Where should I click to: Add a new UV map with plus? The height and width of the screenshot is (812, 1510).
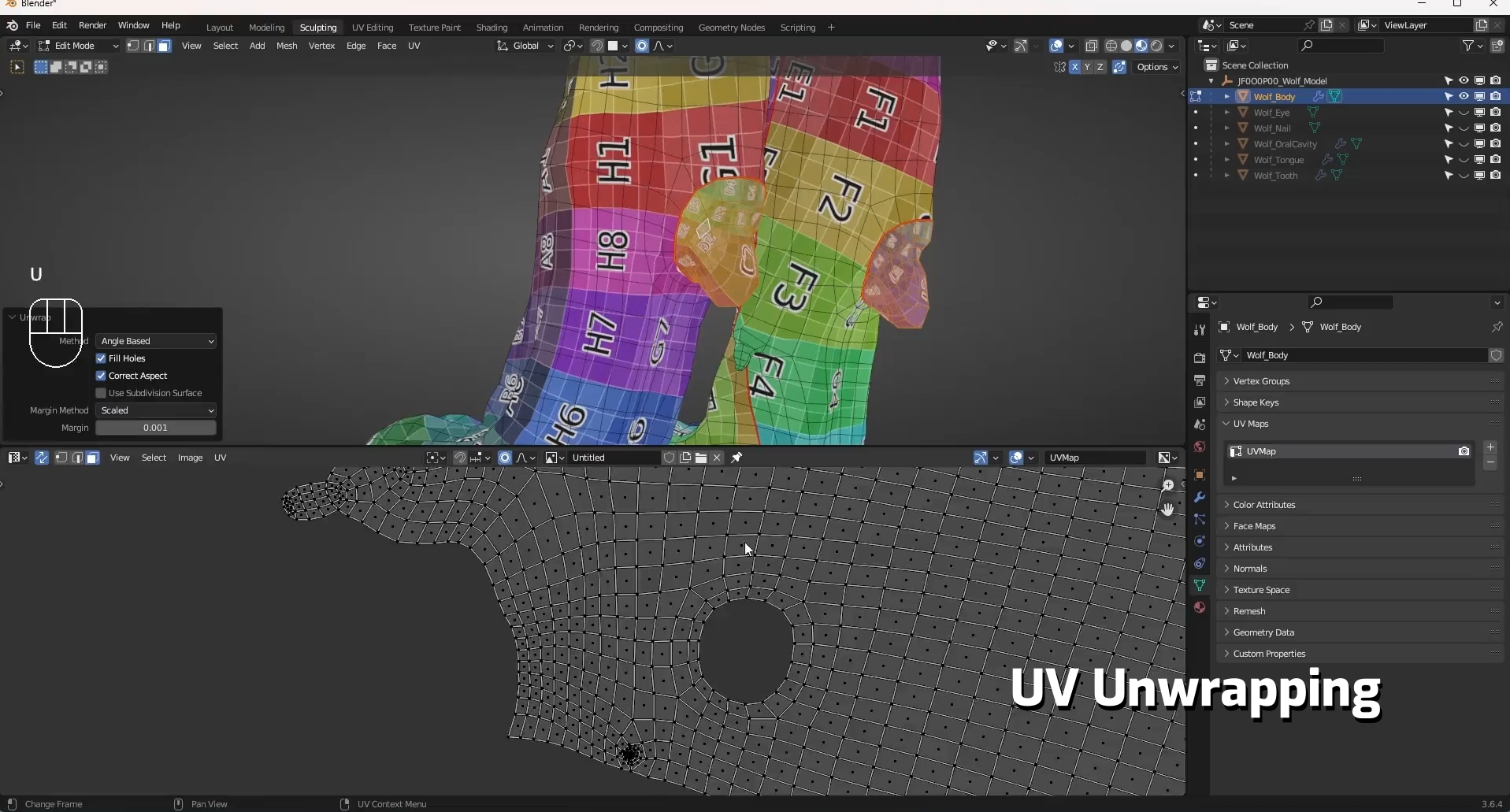point(1490,447)
